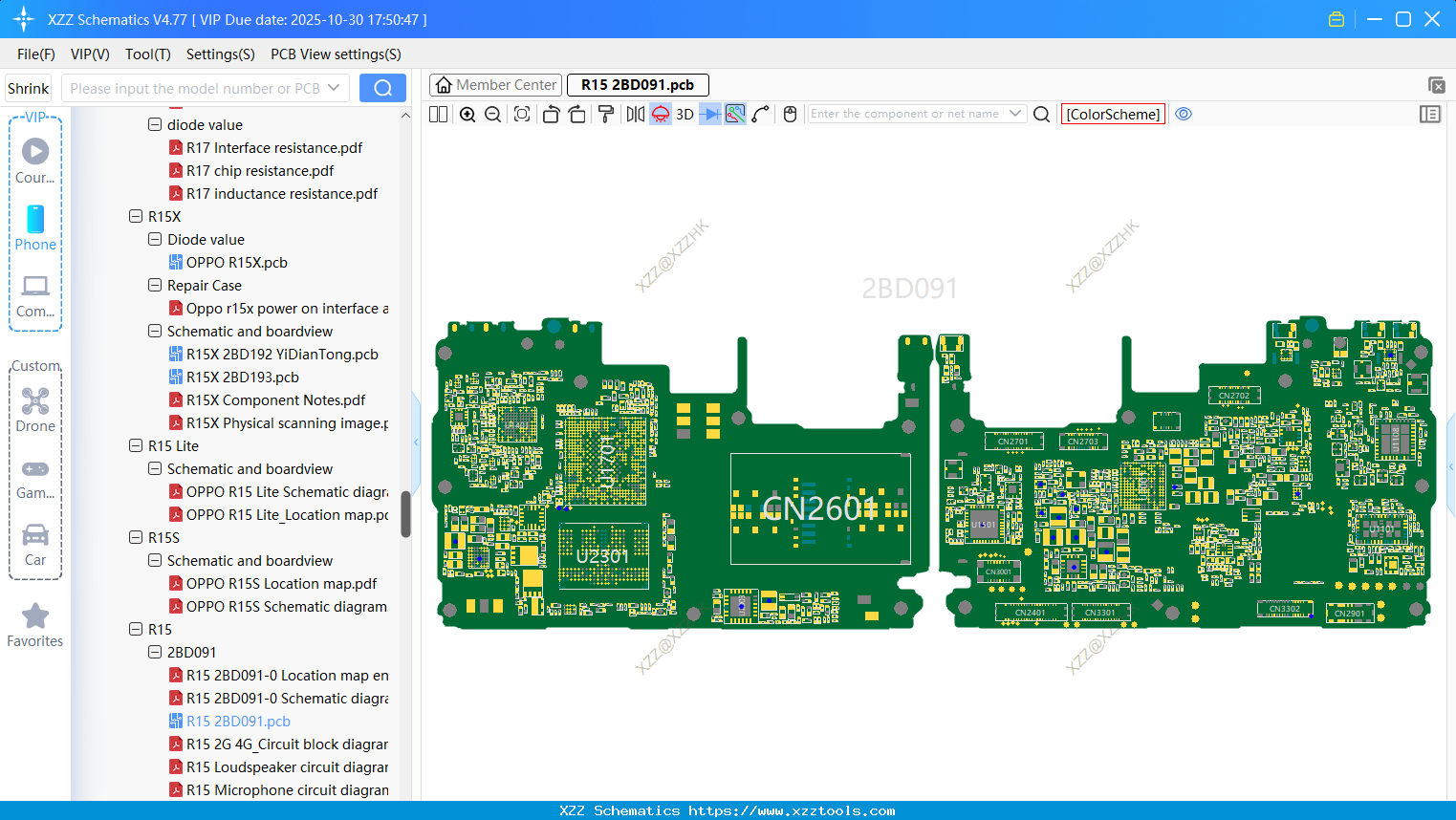Select the zoom out tool
Image resolution: width=1456 pixels, height=820 pixels.
pos(492,114)
